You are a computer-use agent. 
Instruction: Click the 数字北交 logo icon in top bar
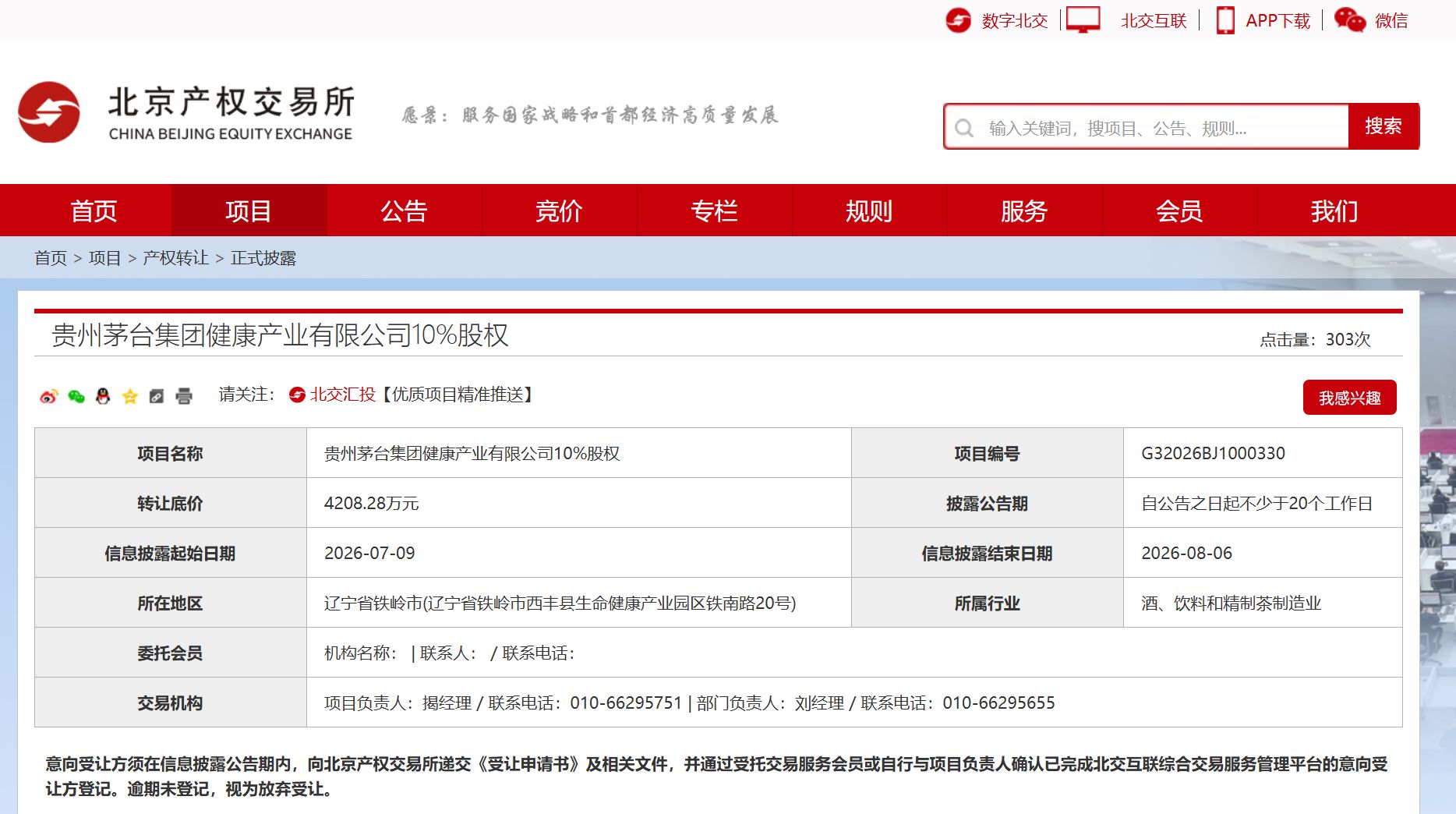pos(958,20)
